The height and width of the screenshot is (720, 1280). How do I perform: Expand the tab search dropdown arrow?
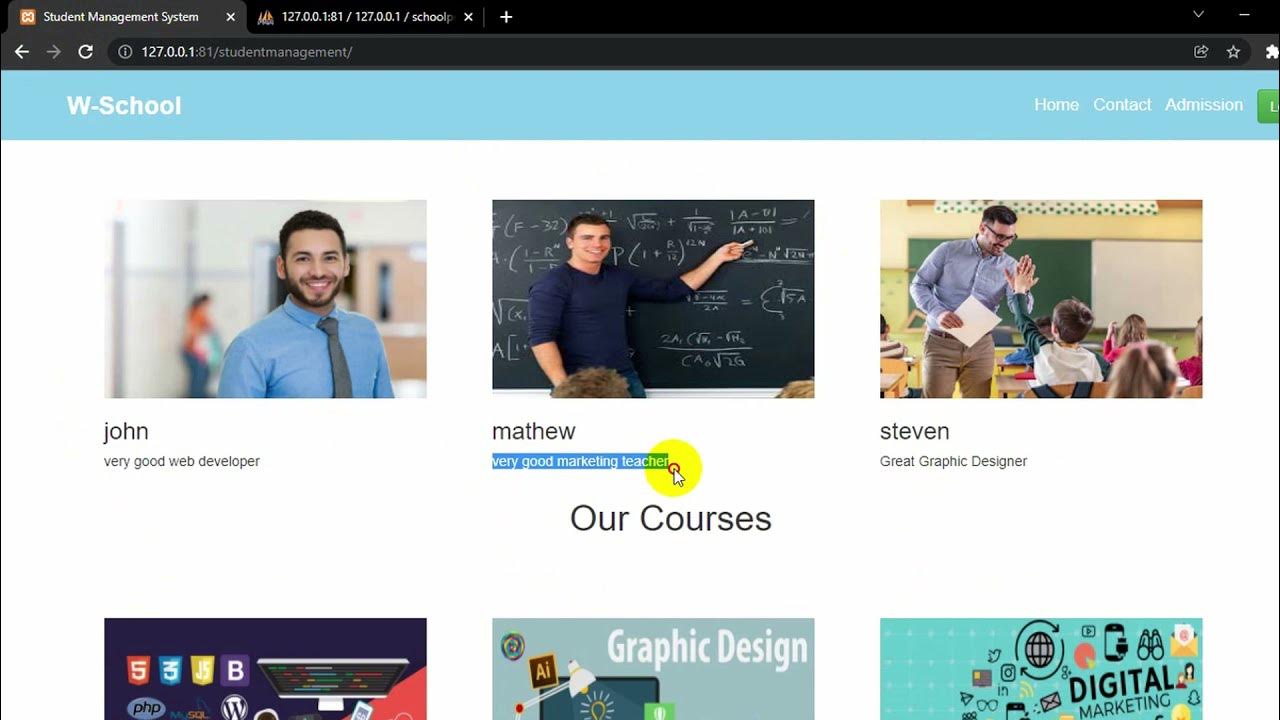coord(1198,15)
